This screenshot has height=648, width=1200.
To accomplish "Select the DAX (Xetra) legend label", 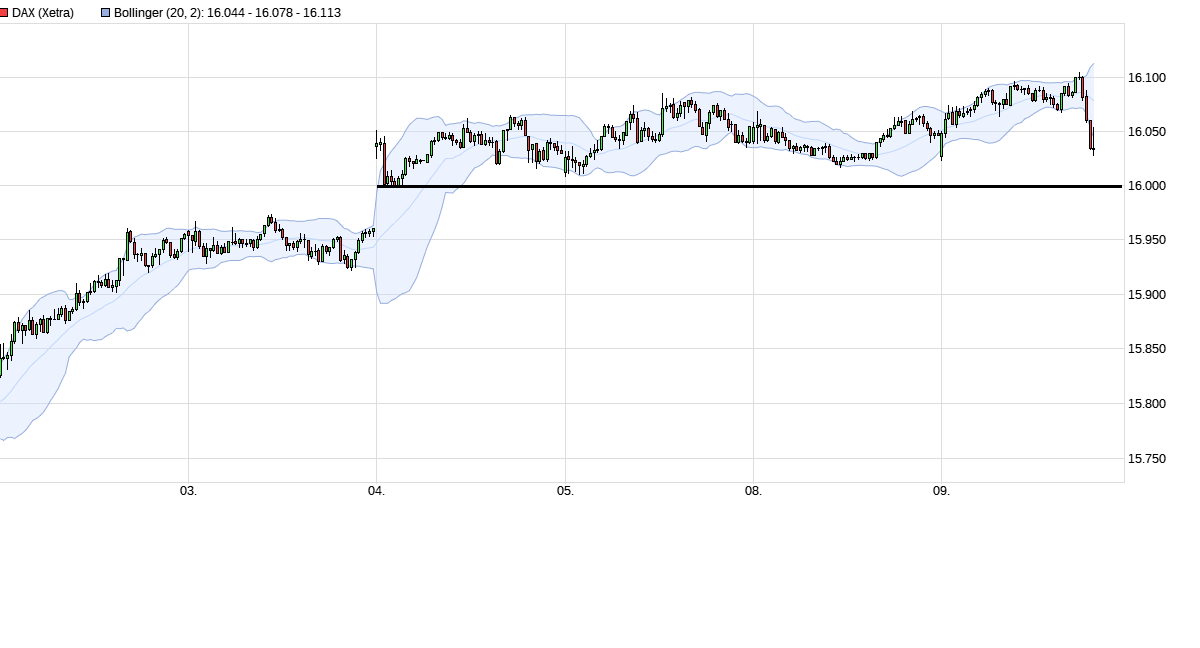I will 43,13.
